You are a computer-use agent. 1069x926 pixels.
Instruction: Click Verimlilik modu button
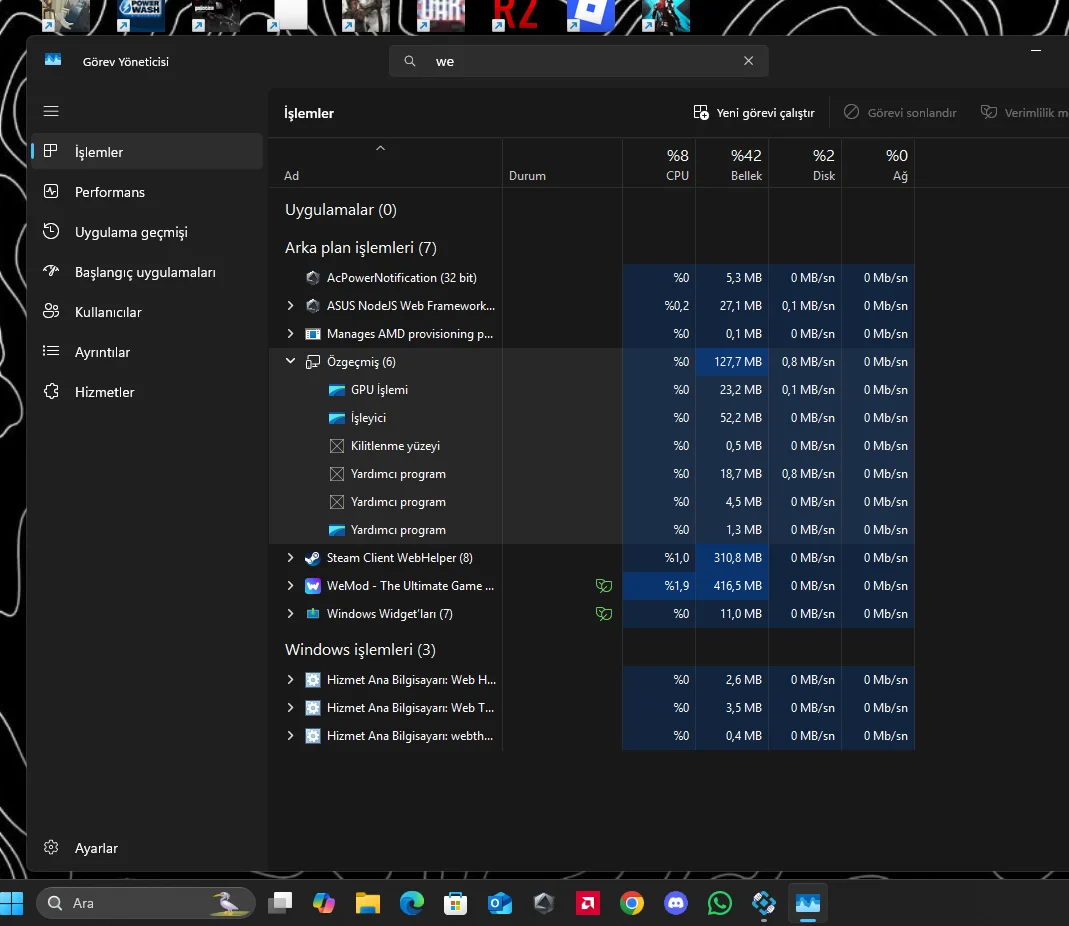point(1024,113)
